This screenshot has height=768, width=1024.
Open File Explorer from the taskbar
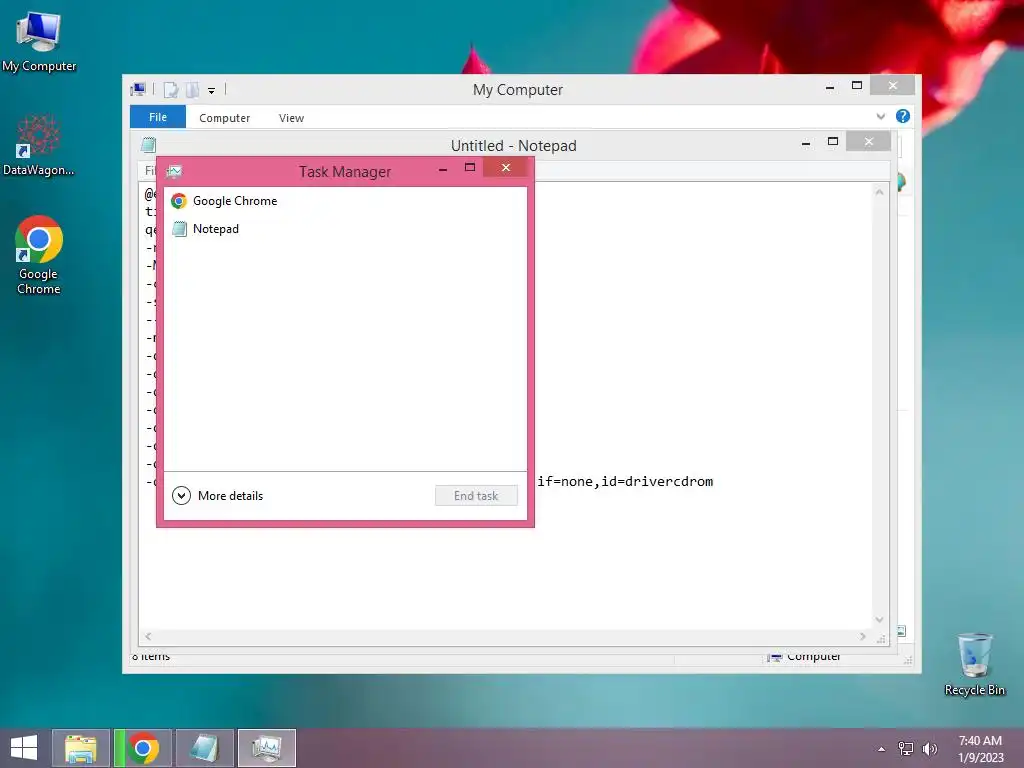coord(81,748)
